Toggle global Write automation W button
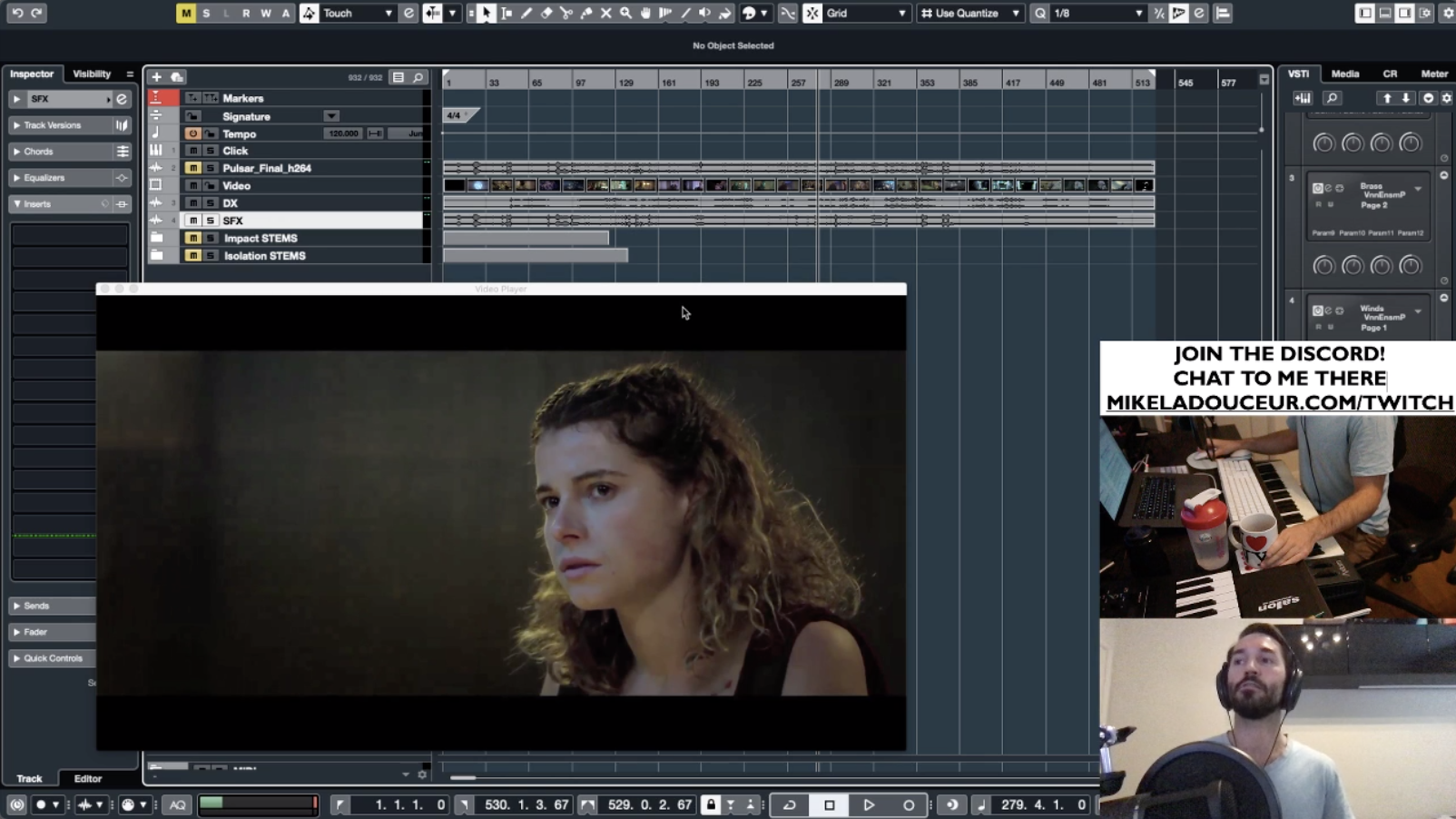Image resolution: width=1456 pixels, height=819 pixels. coord(266,13)
